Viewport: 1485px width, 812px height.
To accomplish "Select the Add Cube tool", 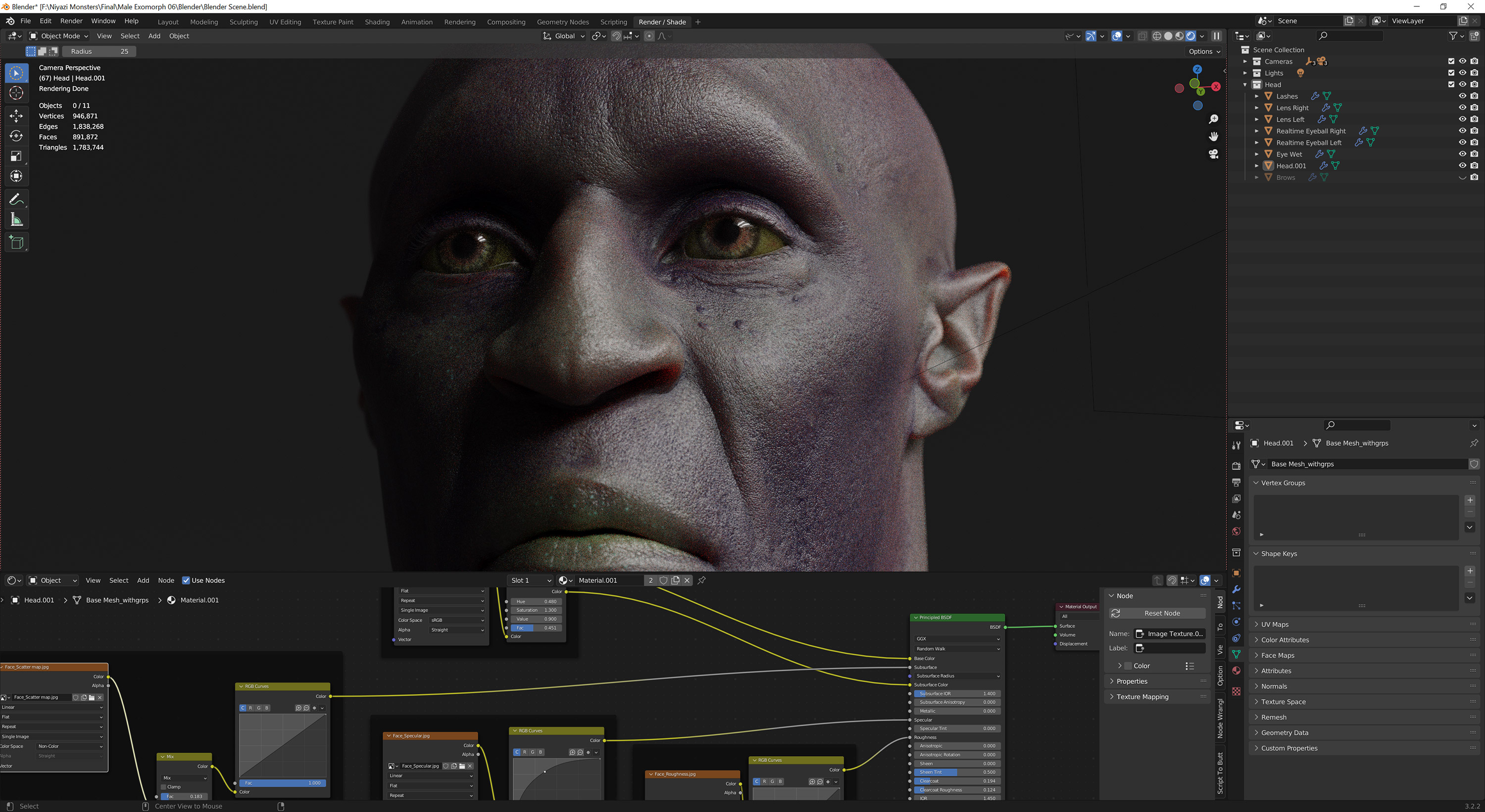I will tap(16, 242).
